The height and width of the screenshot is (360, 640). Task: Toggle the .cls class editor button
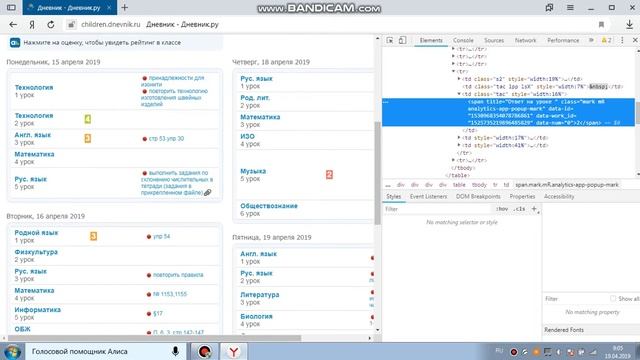tap(519, 209)
